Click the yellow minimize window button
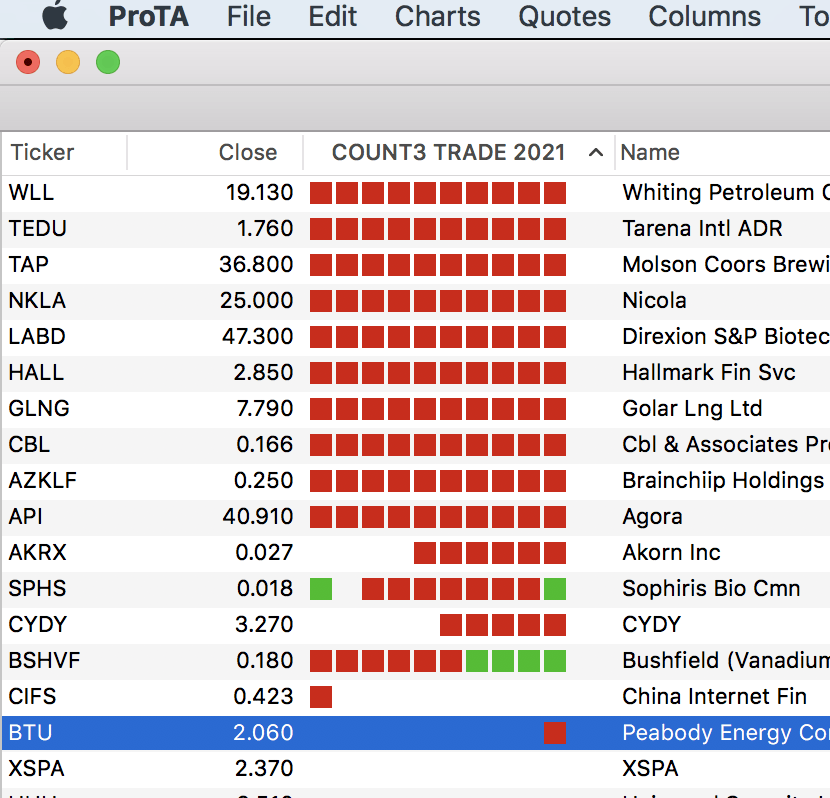830x798 pixels. click(x=68, y=63)
